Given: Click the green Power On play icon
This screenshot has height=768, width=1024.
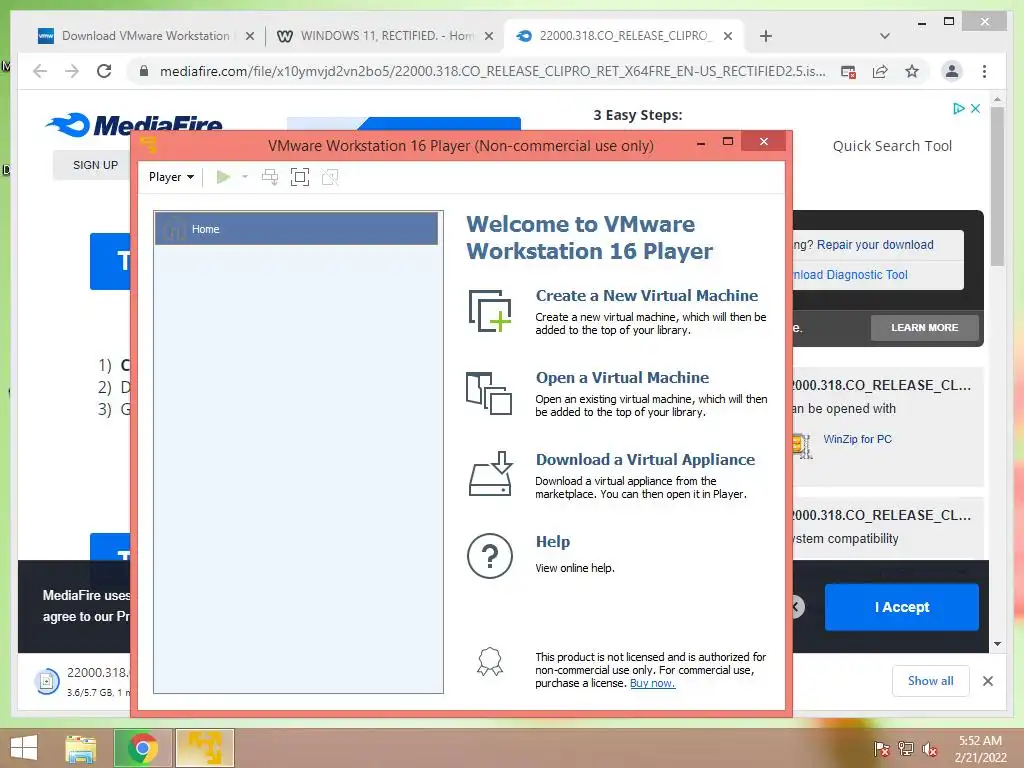Looking at the screenshot, I should (223, 177).
